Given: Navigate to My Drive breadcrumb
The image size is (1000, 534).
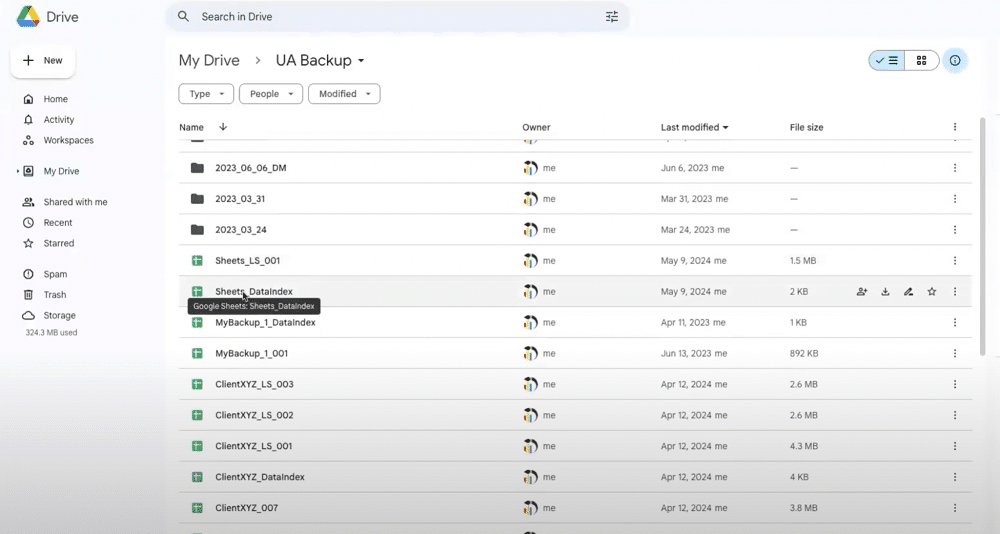Looking at the screenshot, I should click(209, 61).
